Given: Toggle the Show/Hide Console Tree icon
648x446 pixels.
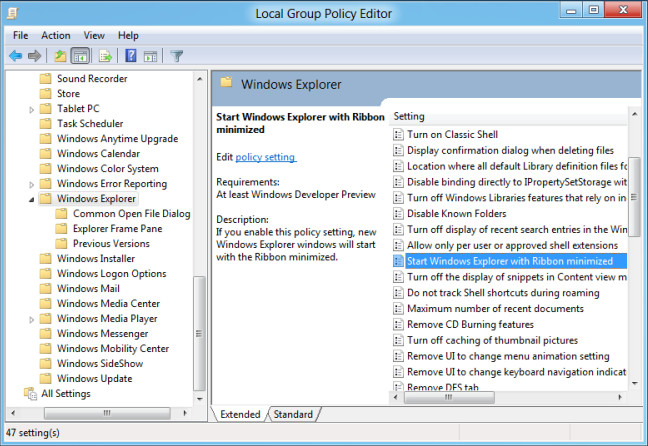Looking at the screenshot, I should point(80,55).
